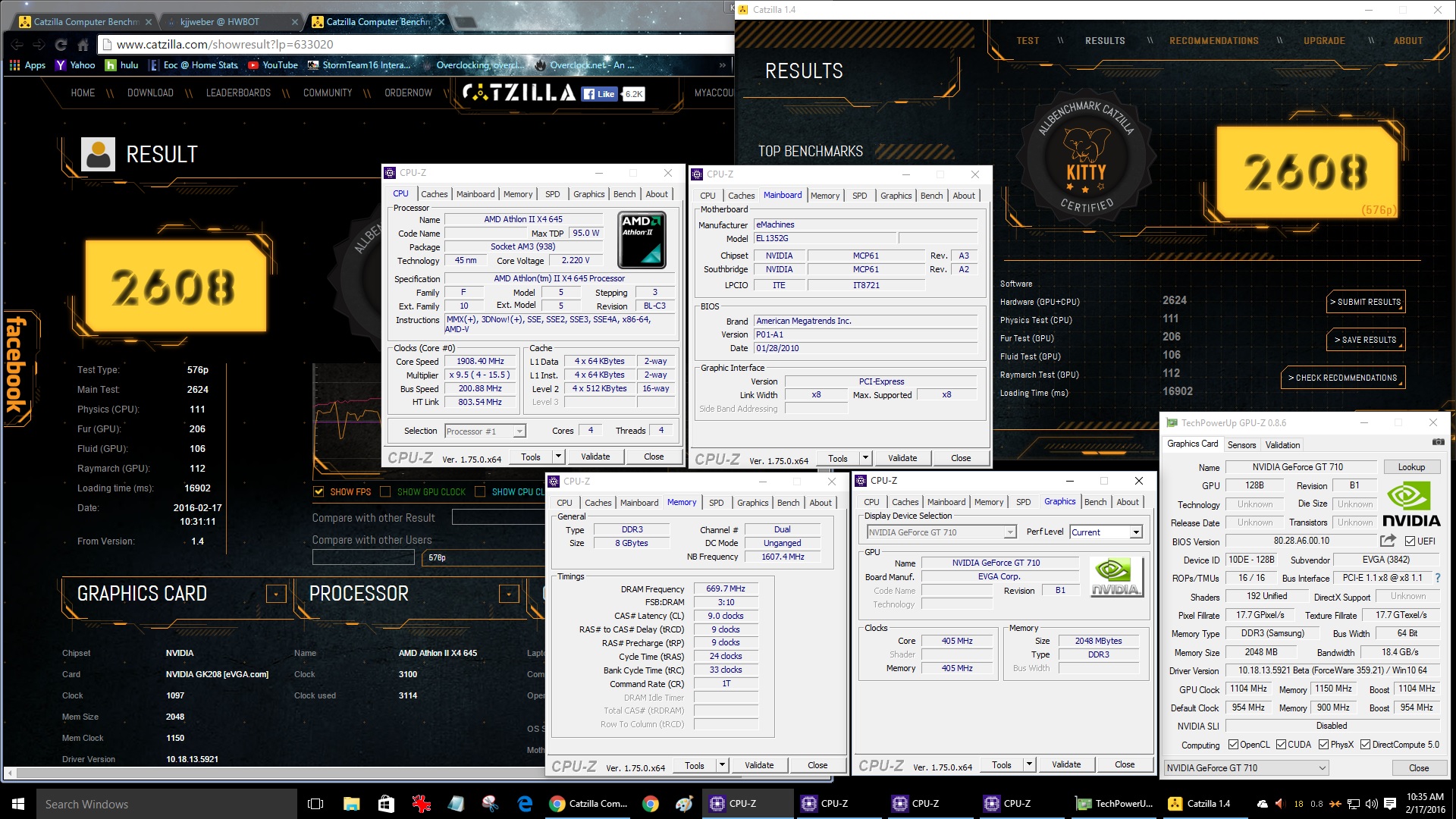Viewport: 1456px width, 819px height.
Task: Open the Windows Store taskbar icon
Action: [x=386, y=804]
